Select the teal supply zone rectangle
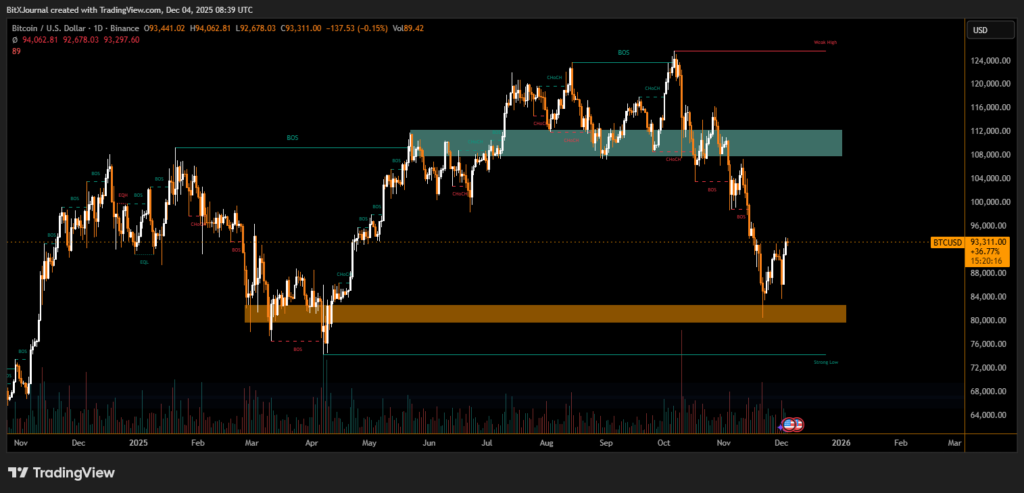The width and height of the screenshot is (1024, 493). click(625, 143)
